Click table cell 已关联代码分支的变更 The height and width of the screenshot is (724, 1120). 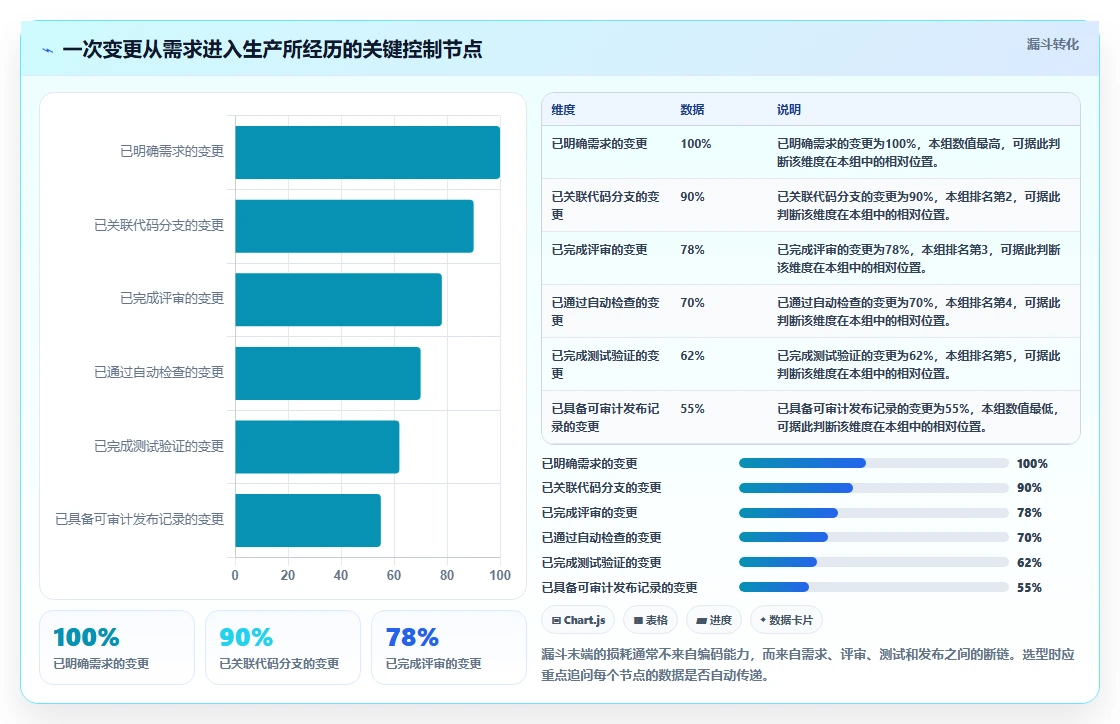tap(606, 205)
